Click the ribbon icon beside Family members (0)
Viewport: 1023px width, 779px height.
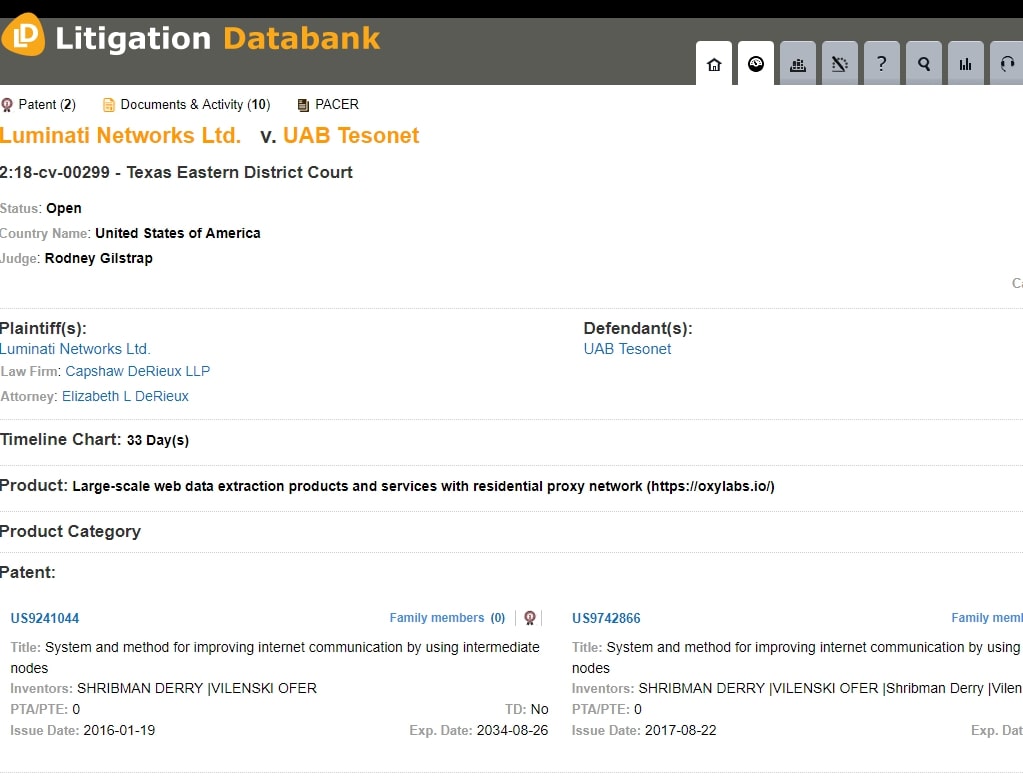(x=530, y=618)
